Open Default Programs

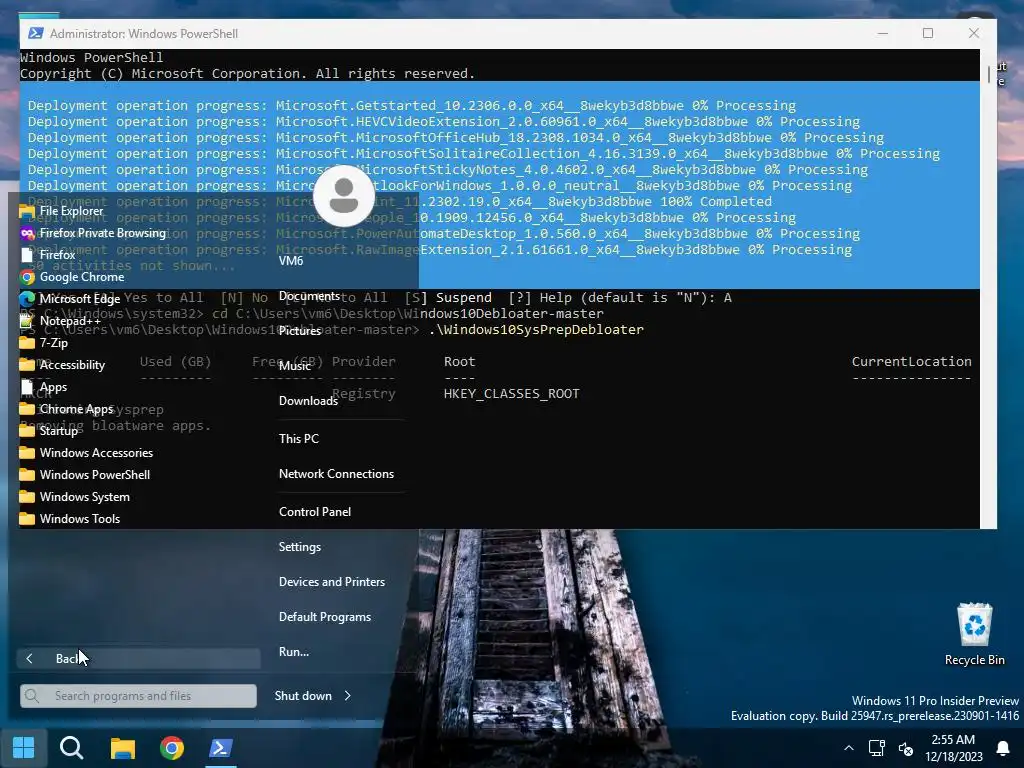pyautogui.click(x=325, y=617)
